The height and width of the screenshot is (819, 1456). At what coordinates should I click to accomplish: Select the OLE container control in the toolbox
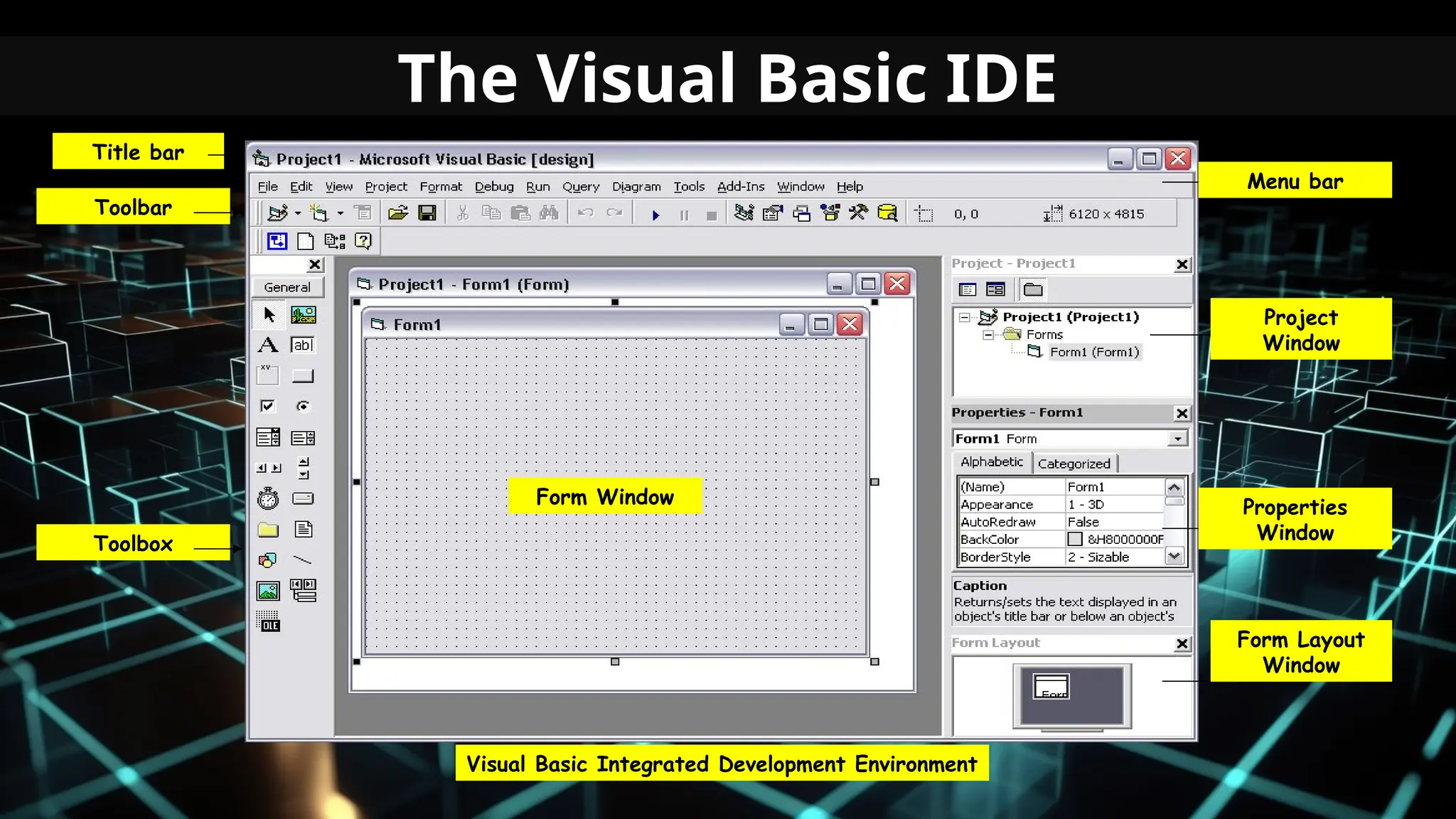coord(268,621)
